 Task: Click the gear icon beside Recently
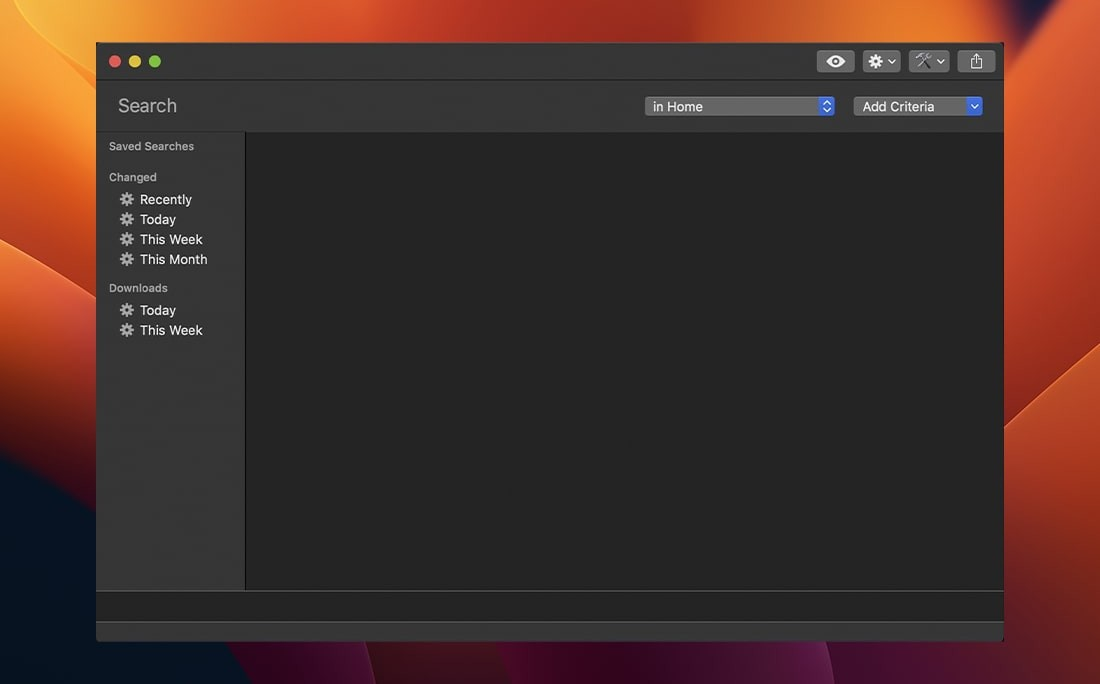point(126,199)
